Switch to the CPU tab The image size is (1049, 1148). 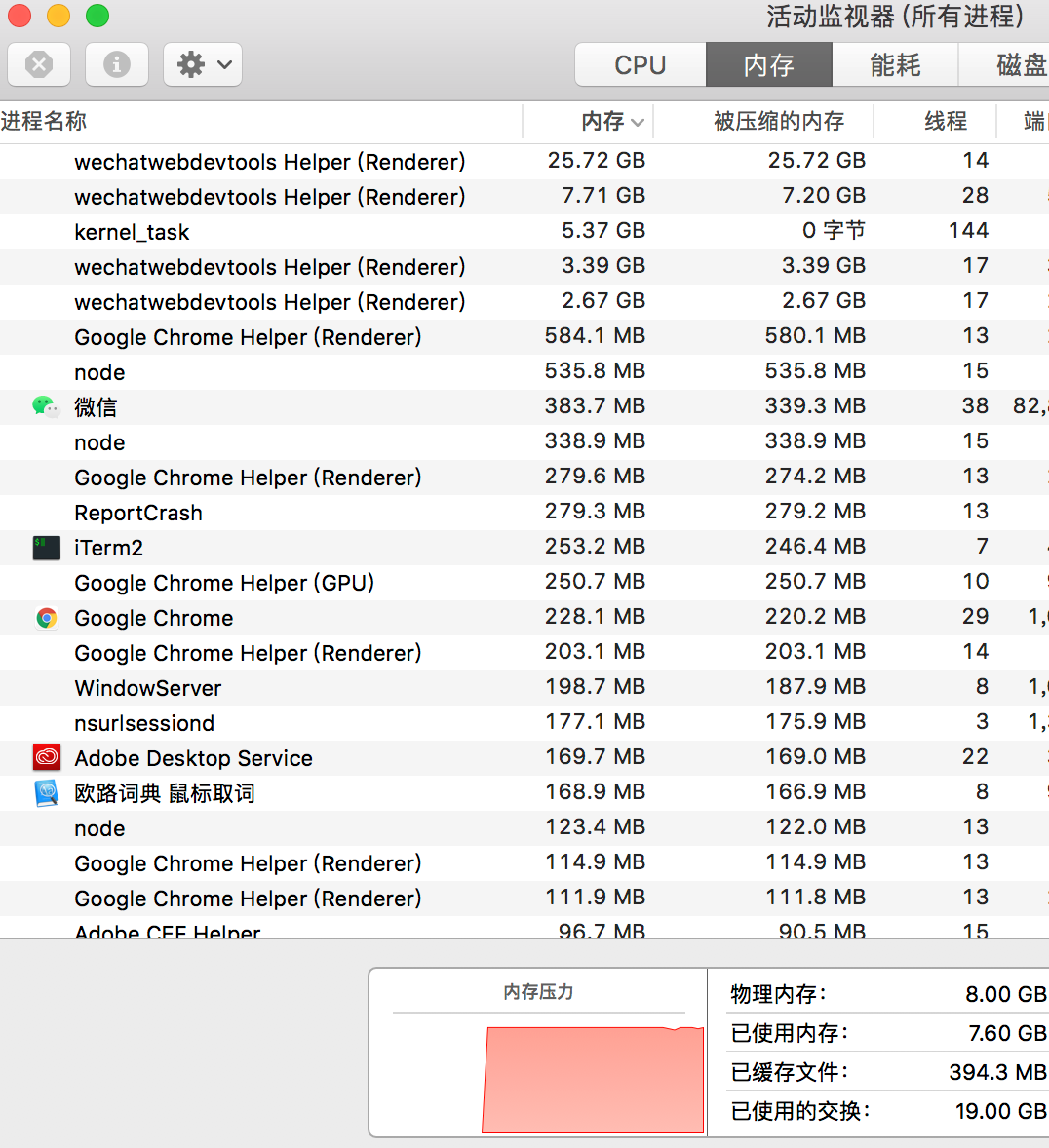641,64
